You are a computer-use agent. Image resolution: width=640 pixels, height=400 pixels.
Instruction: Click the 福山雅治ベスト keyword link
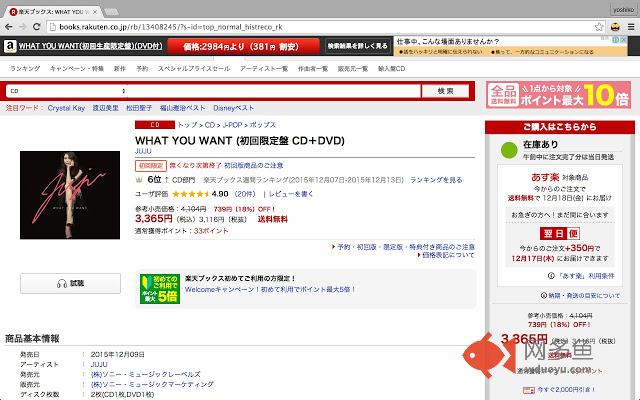click(182, 108)
